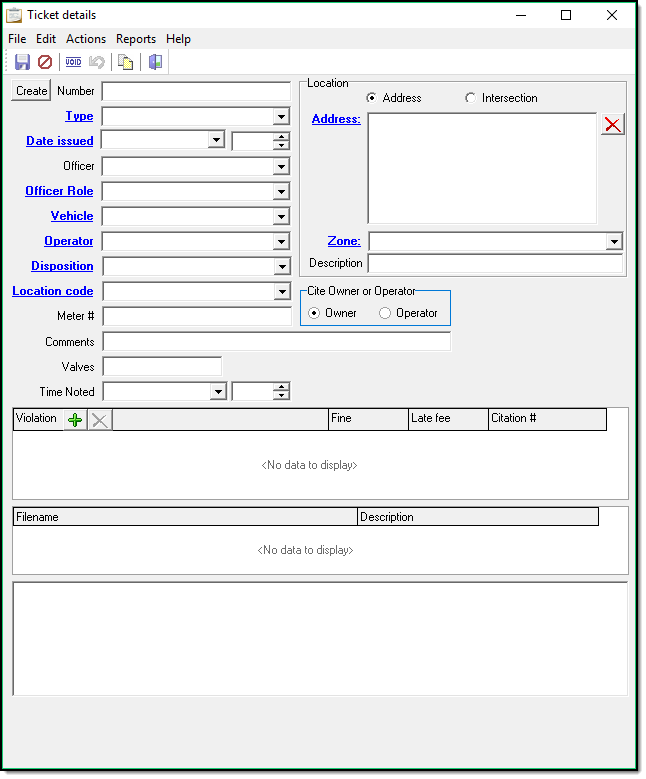Viewport: 646px width, 779px height.
Task: Follow the Officer Role link label
Action: [59, 191]
